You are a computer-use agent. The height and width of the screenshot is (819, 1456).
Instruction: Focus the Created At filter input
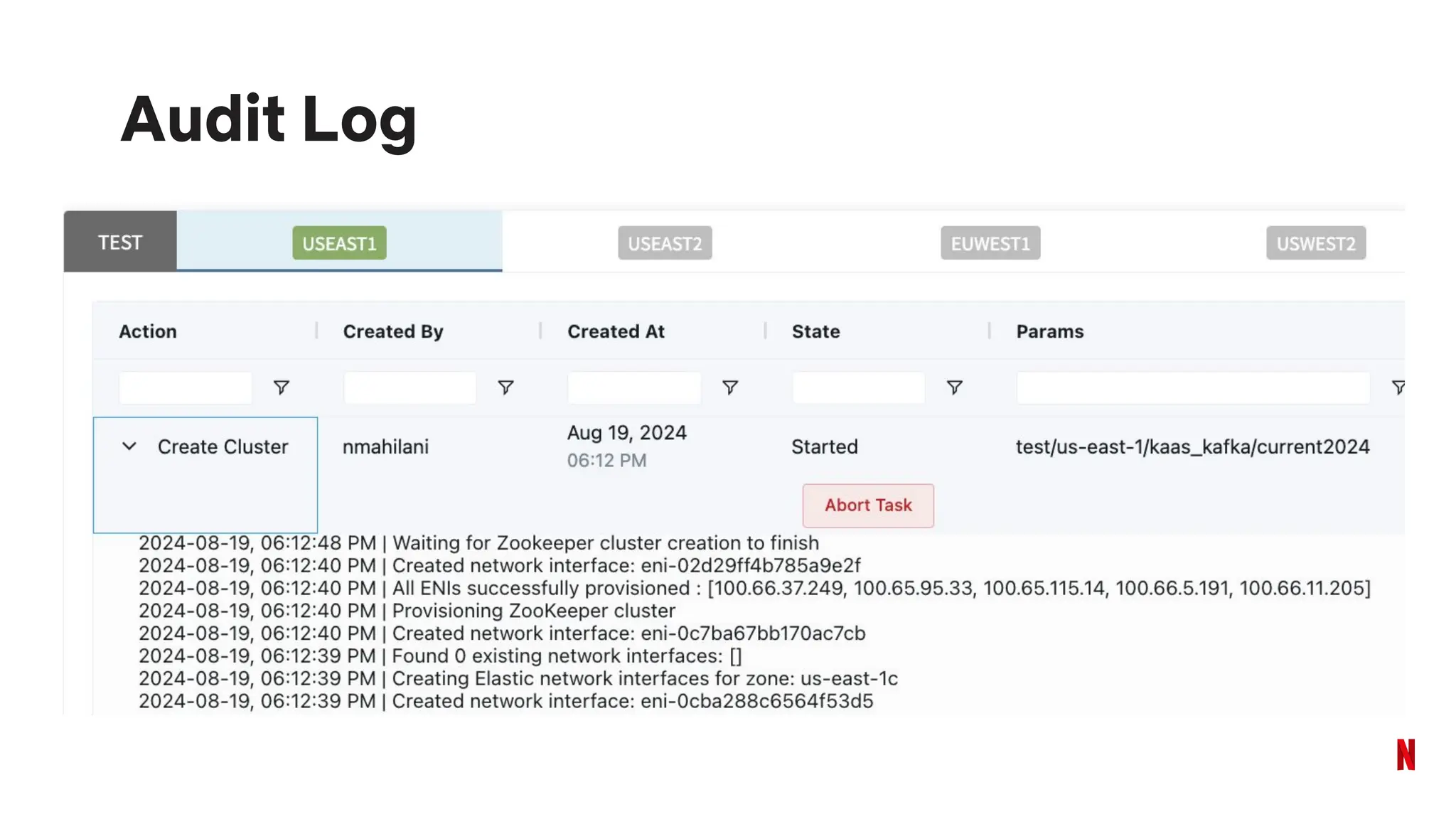(x=634, y=387)
